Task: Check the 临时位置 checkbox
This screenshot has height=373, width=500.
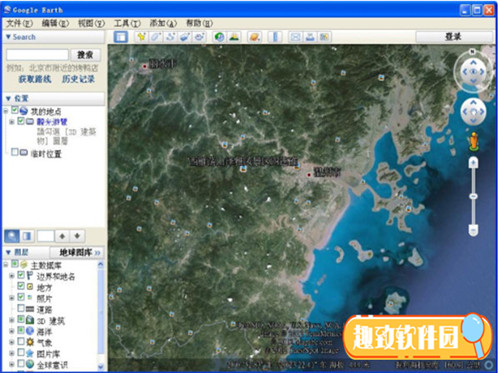Action: point(15,152)
